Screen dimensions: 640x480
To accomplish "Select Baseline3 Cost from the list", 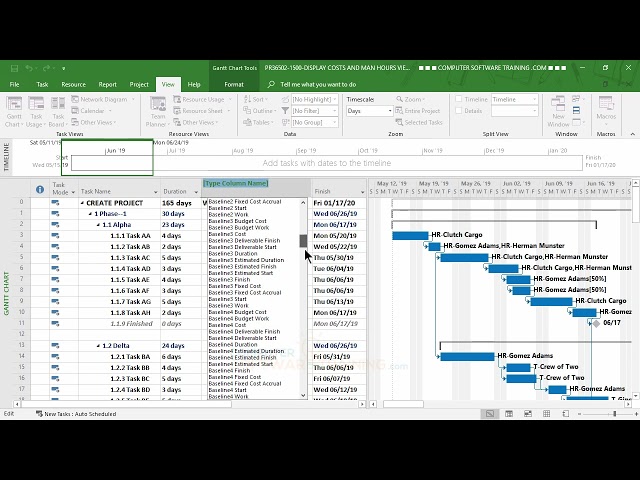I will (227, 234).
